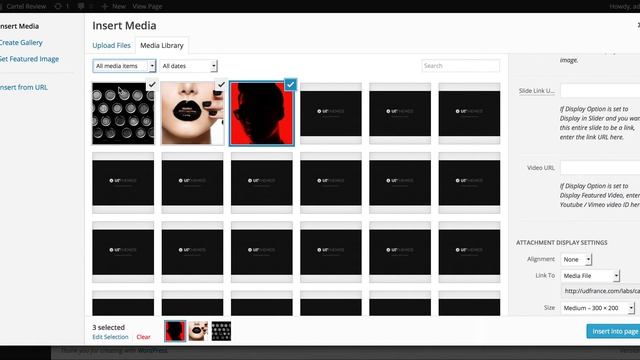Screen dimensions: 640x360
Task: Open the All media items dropdown
Action: coord(124,66)
